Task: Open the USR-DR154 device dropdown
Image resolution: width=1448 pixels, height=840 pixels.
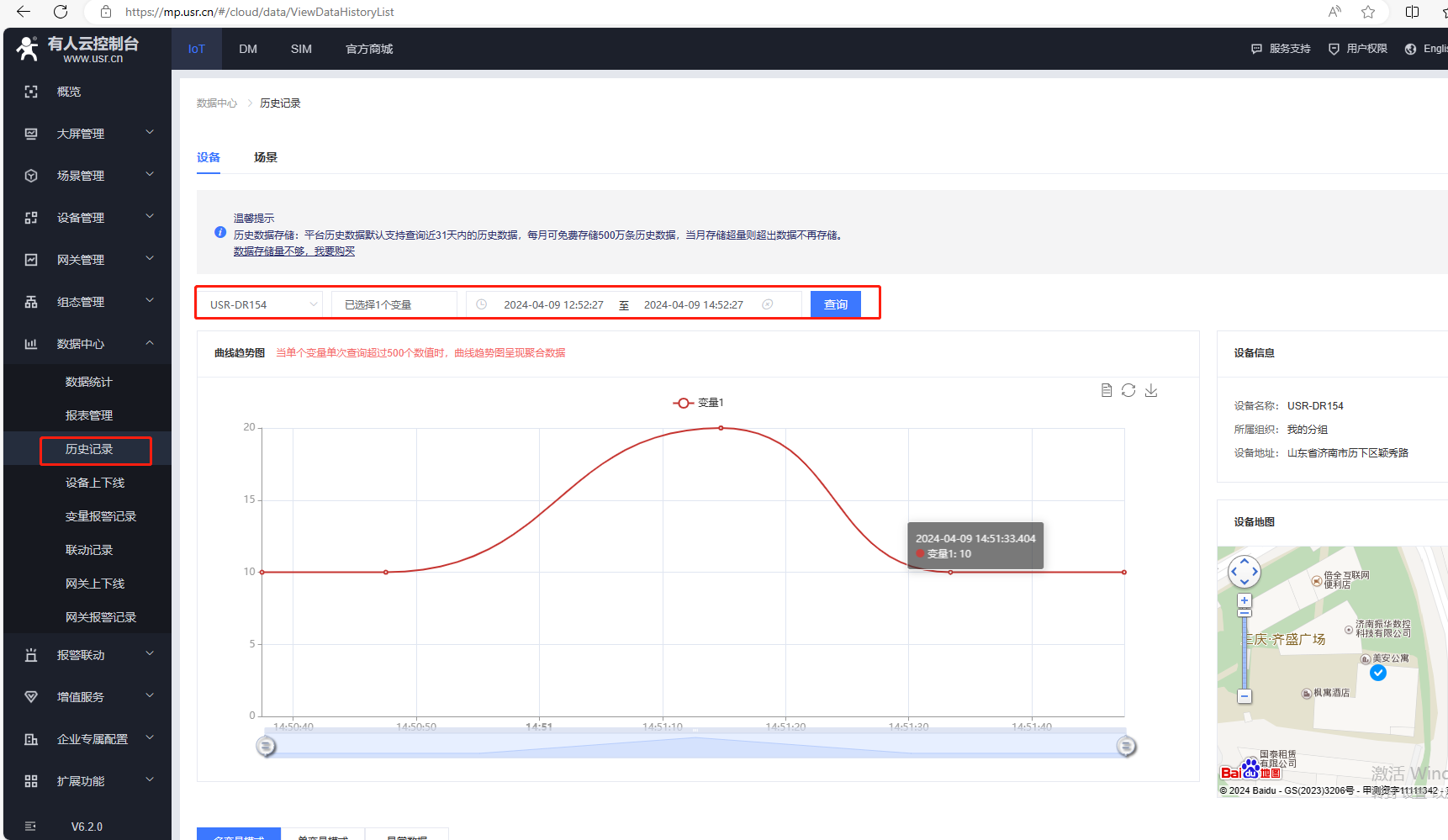Action: 263,304
